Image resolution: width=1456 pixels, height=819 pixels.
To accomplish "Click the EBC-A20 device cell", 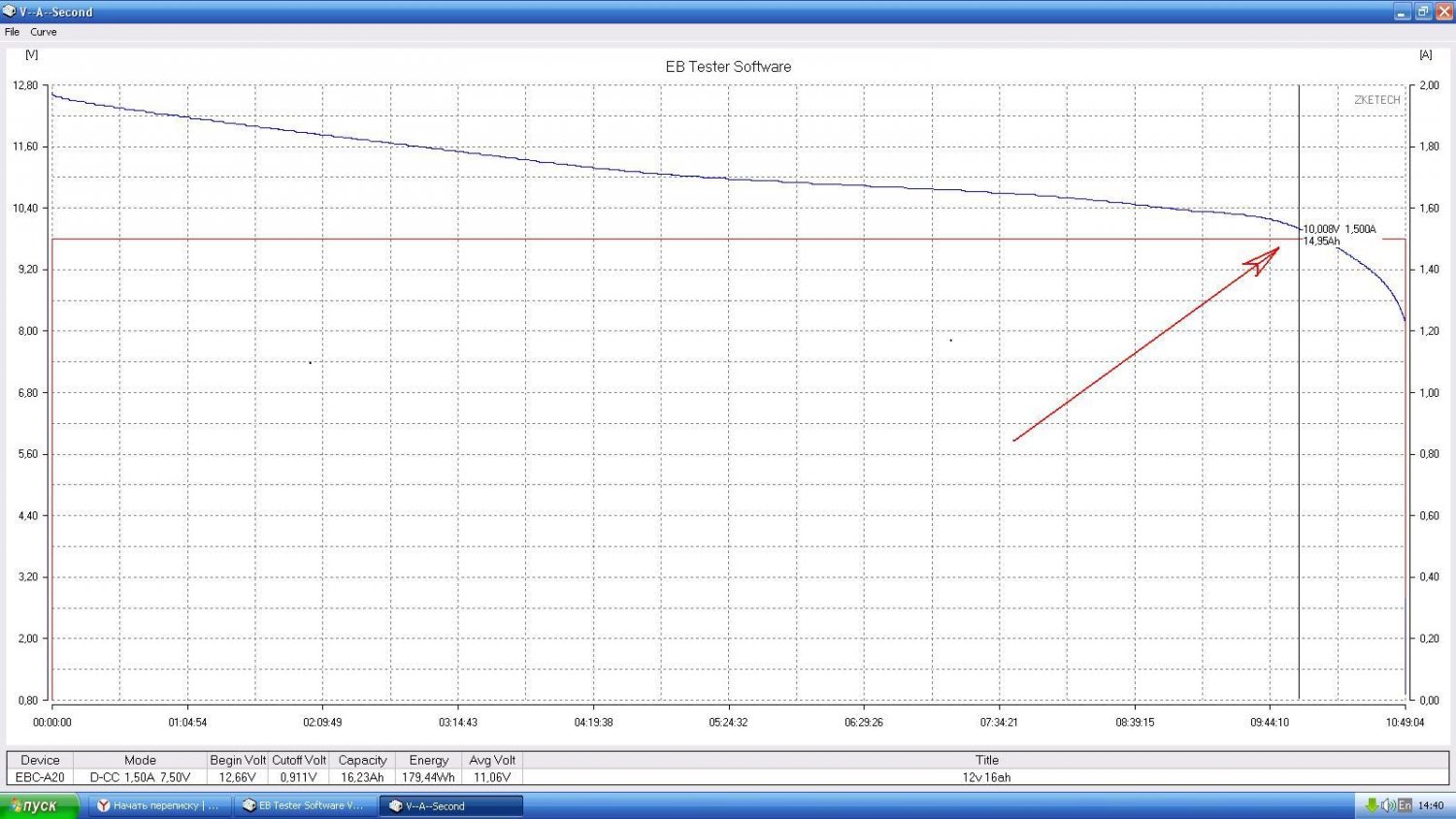I will (40, 777).
